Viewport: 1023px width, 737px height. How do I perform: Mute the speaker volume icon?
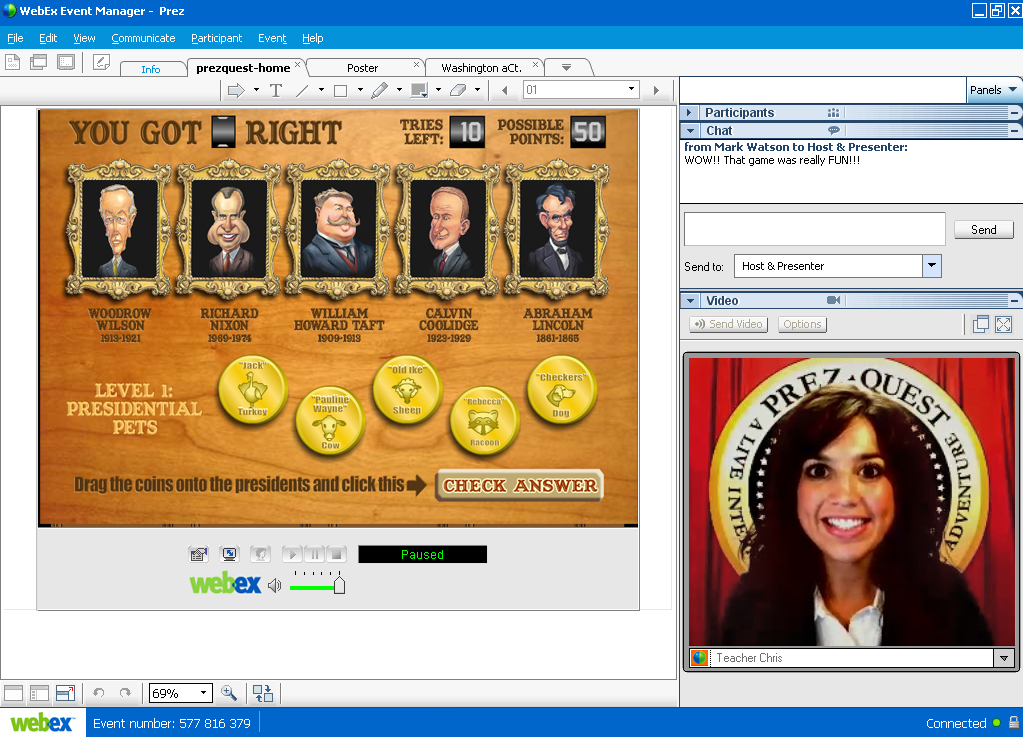pyautogui.click(x=275, y=585)
